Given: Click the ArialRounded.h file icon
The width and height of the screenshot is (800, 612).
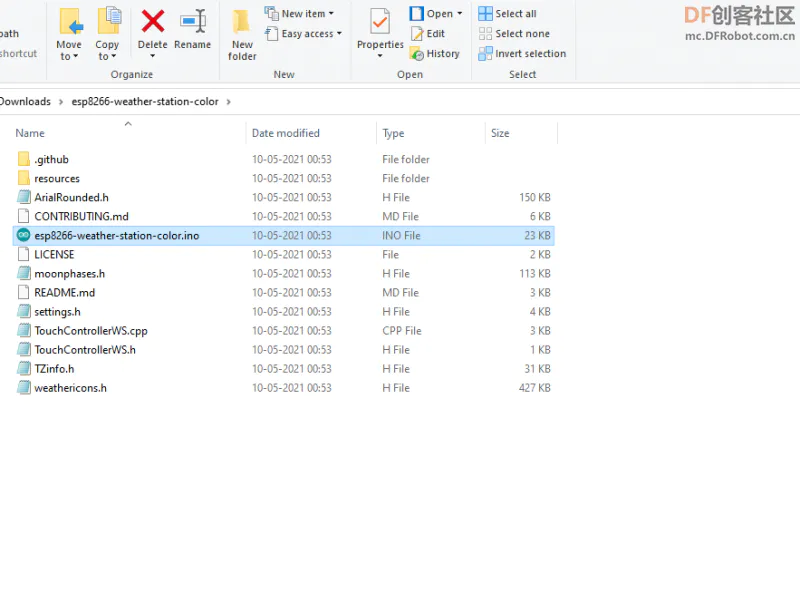Looking at the screenshot, I should (23, 197).
